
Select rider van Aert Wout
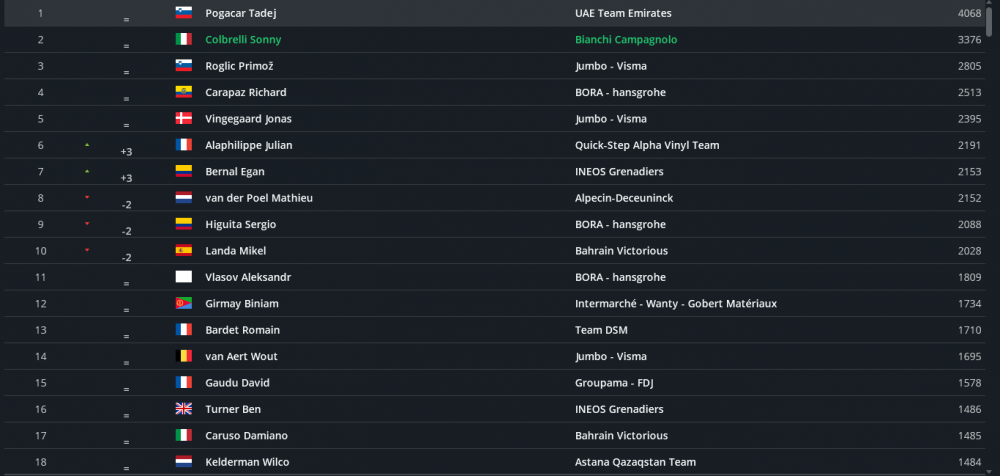pyautogui.click(x=241, y=356)
